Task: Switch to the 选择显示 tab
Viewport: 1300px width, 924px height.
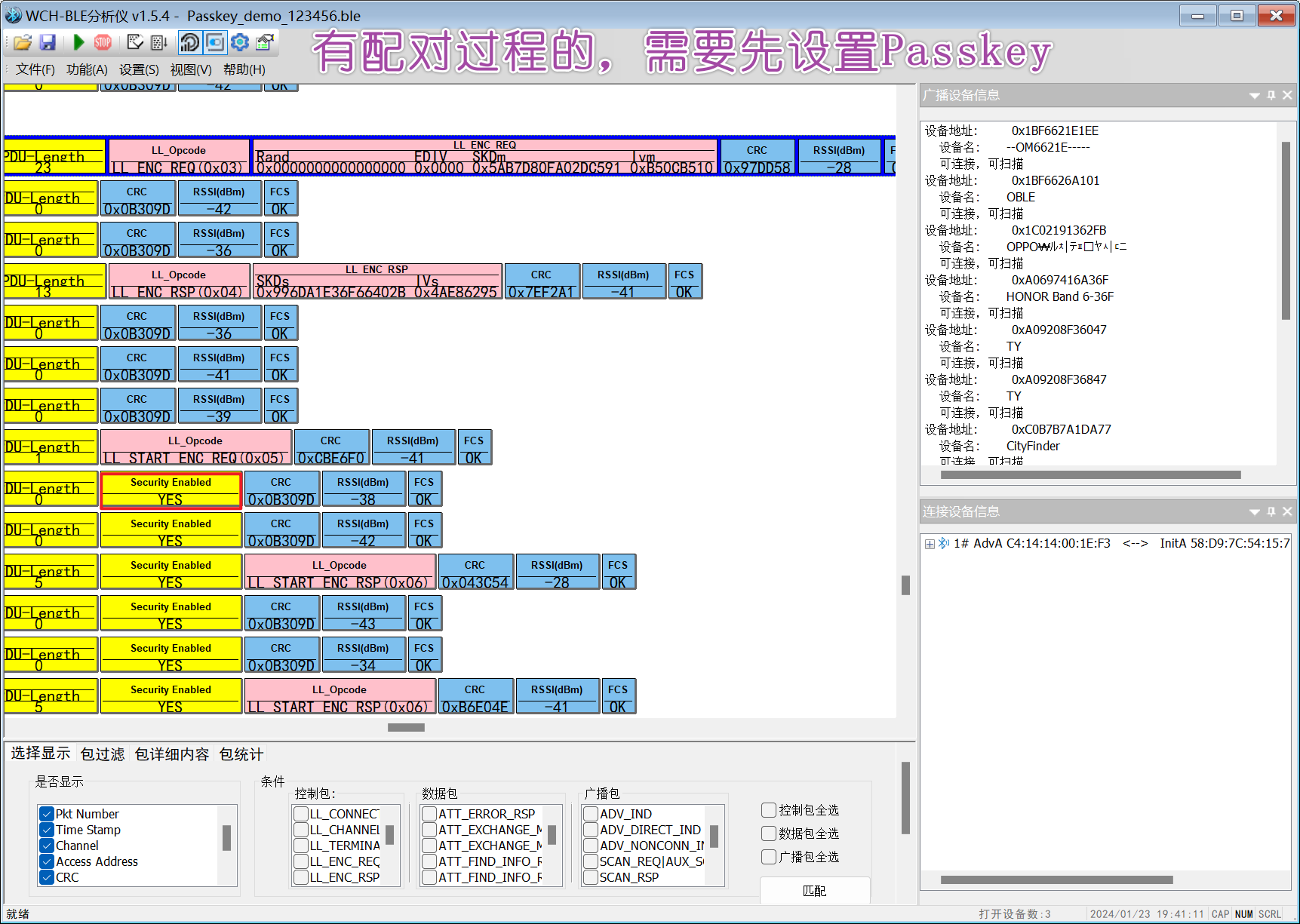Action: point(40,754)
